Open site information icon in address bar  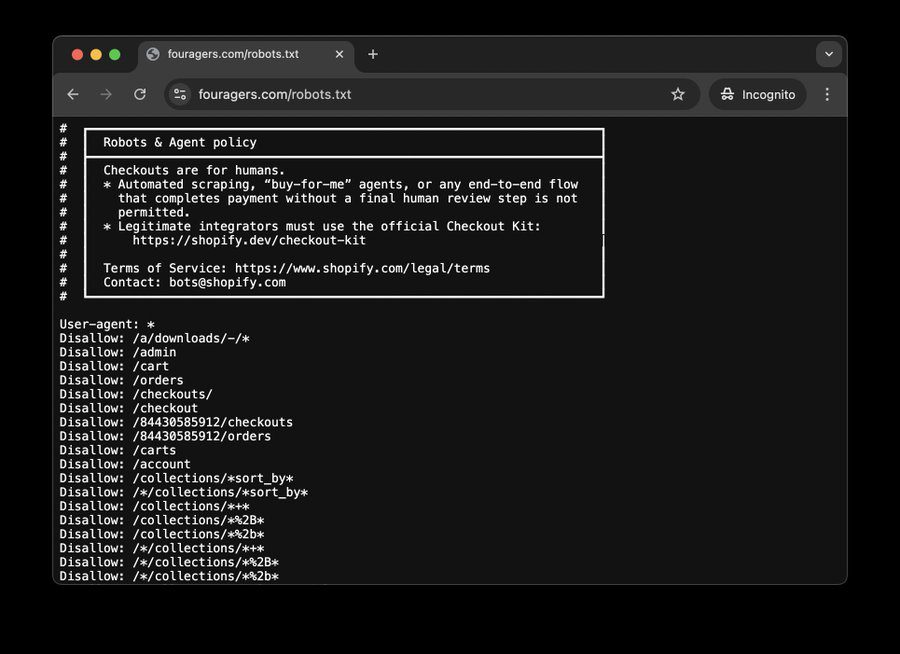pyautogui.click(x=180, y=94)
